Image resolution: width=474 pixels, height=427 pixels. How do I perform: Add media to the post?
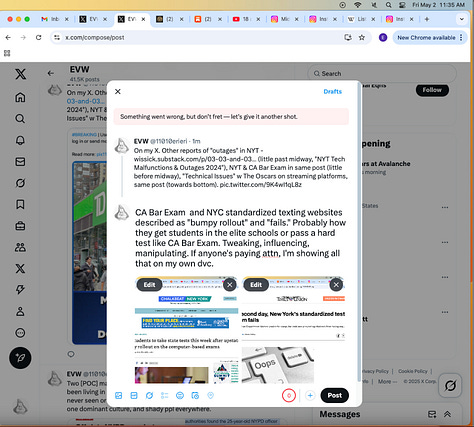(x=118, y=396)
